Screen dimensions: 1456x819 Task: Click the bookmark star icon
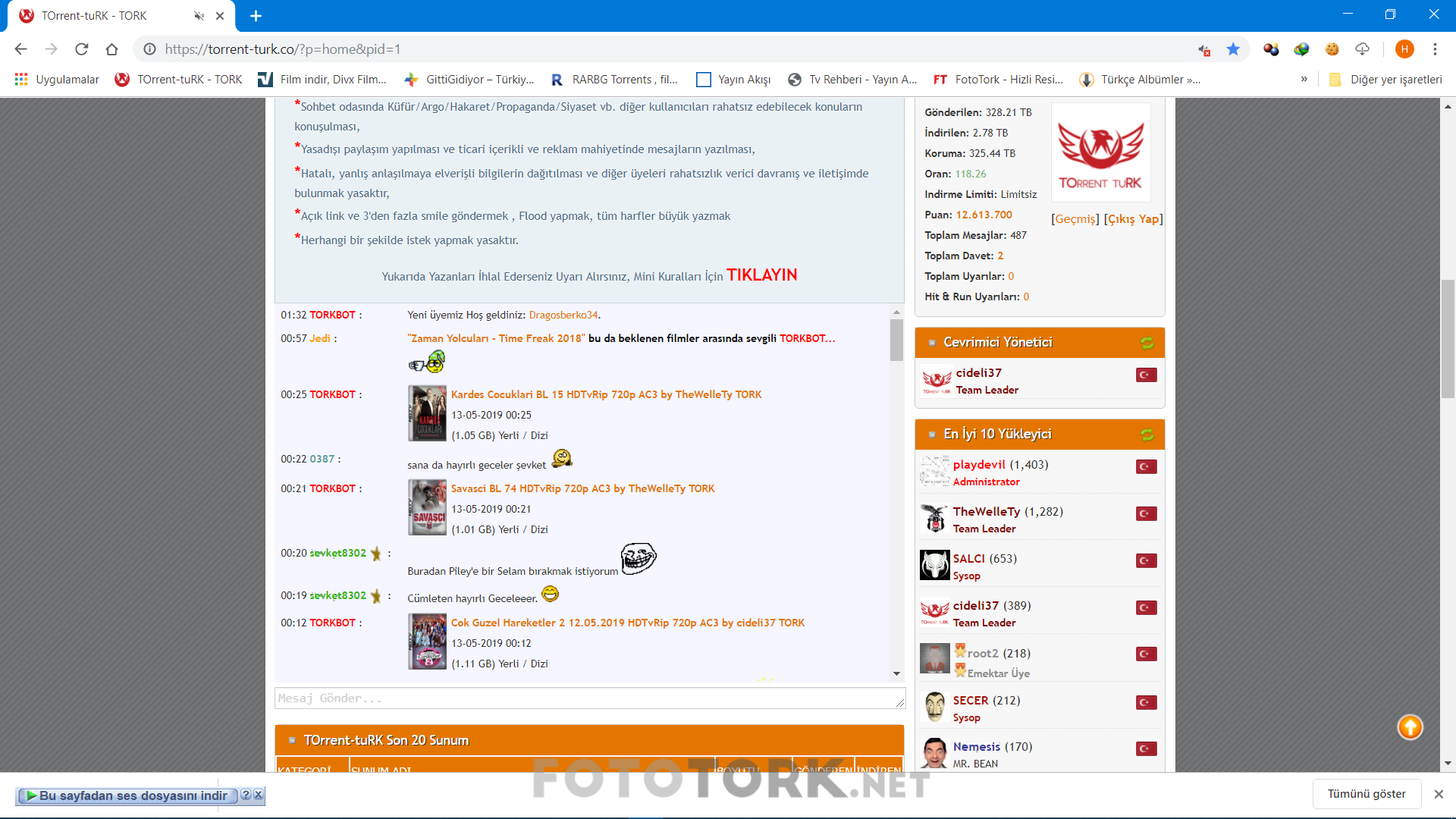pyautogui.click(x=1233, y=49)
